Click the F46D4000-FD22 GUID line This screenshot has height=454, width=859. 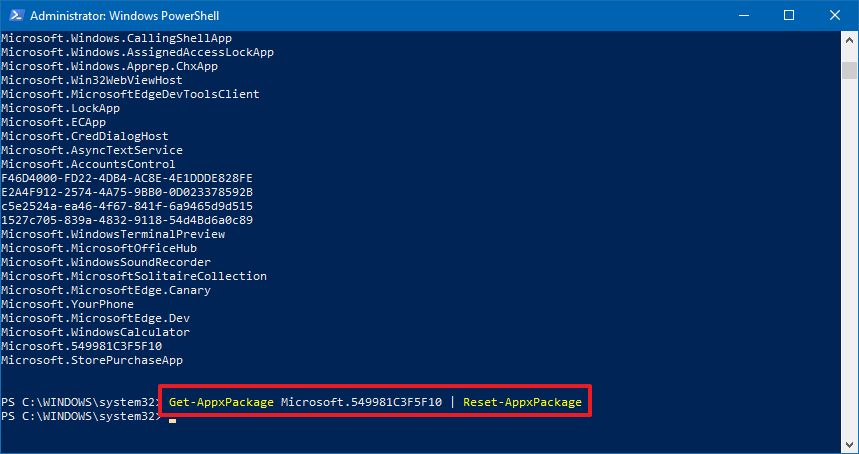click(127, 179)
